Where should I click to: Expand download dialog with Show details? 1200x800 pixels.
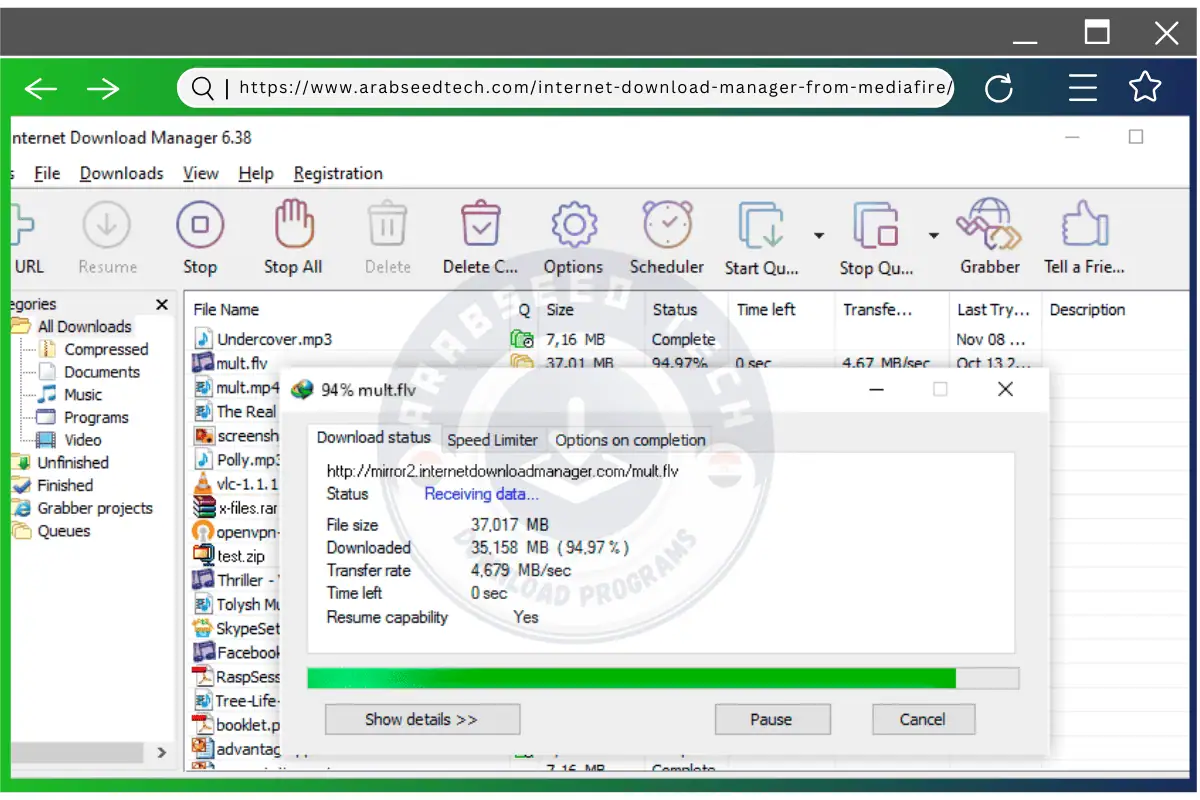[x=422, y=719]
